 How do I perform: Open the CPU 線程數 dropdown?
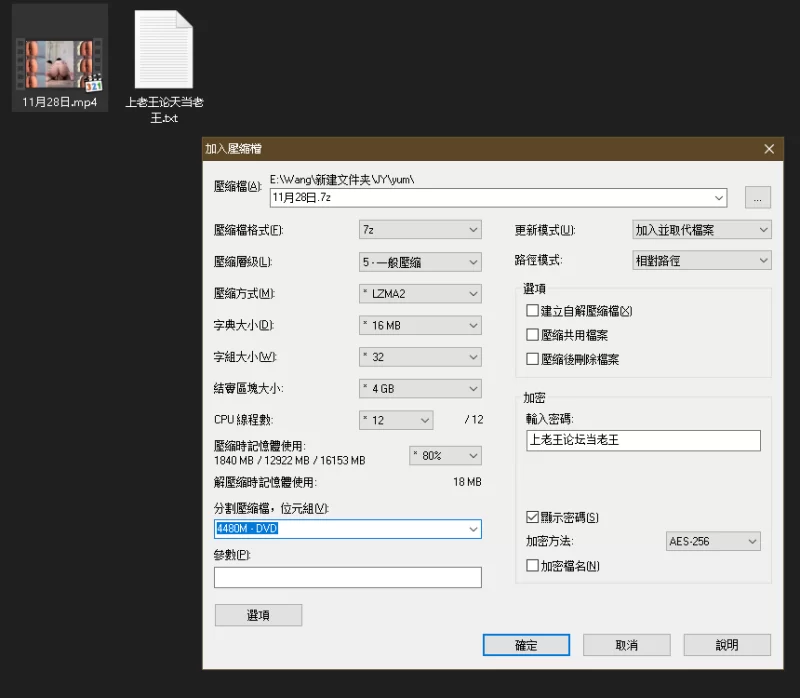pyautogui.click(x=396, y=420)
